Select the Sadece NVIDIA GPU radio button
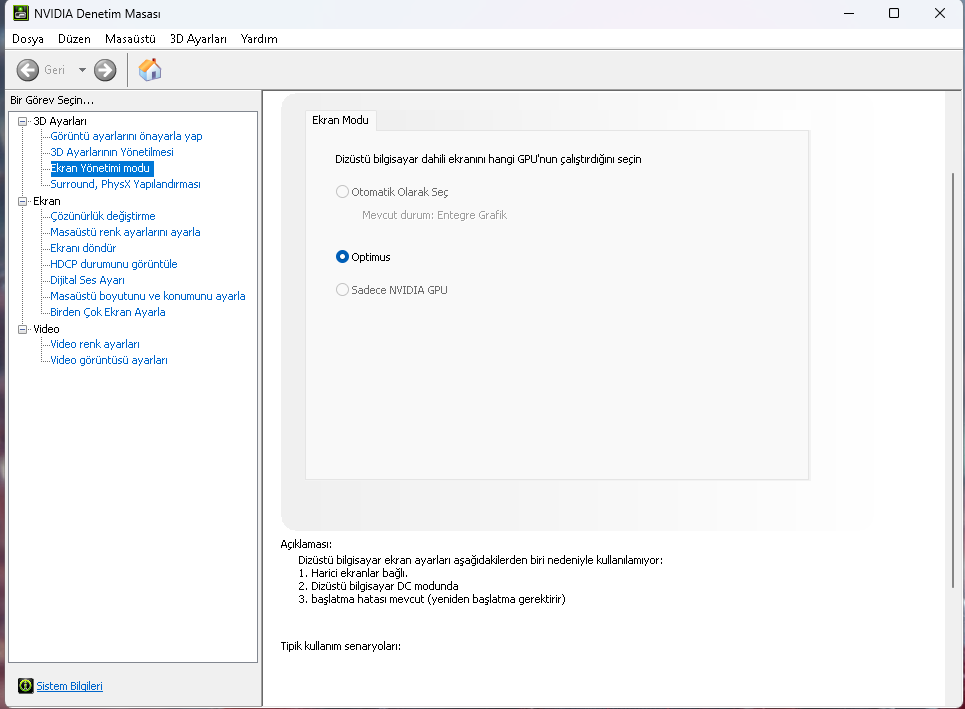 tap(342, 290)
